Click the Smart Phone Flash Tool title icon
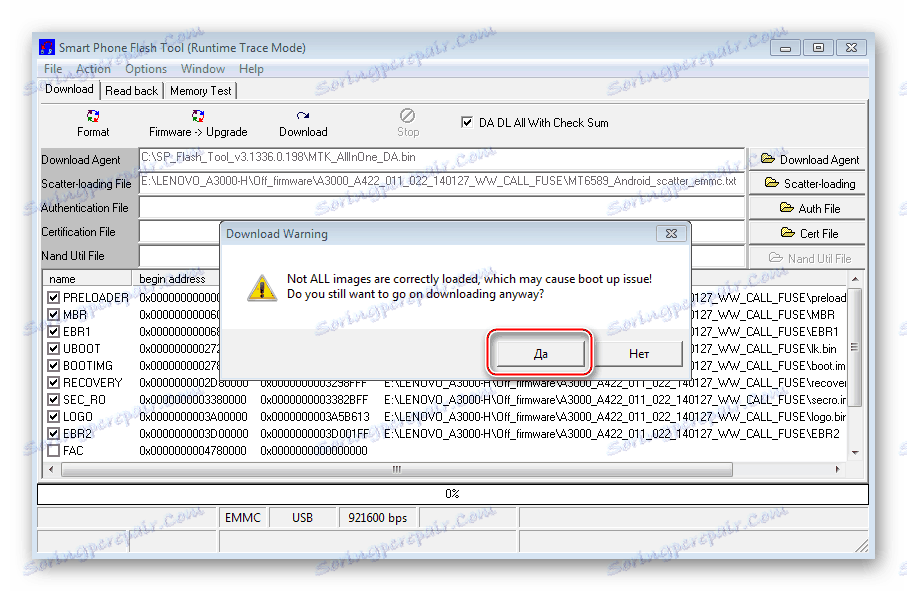Viewport: 907px width, 591px height. (x=47, y=47)
